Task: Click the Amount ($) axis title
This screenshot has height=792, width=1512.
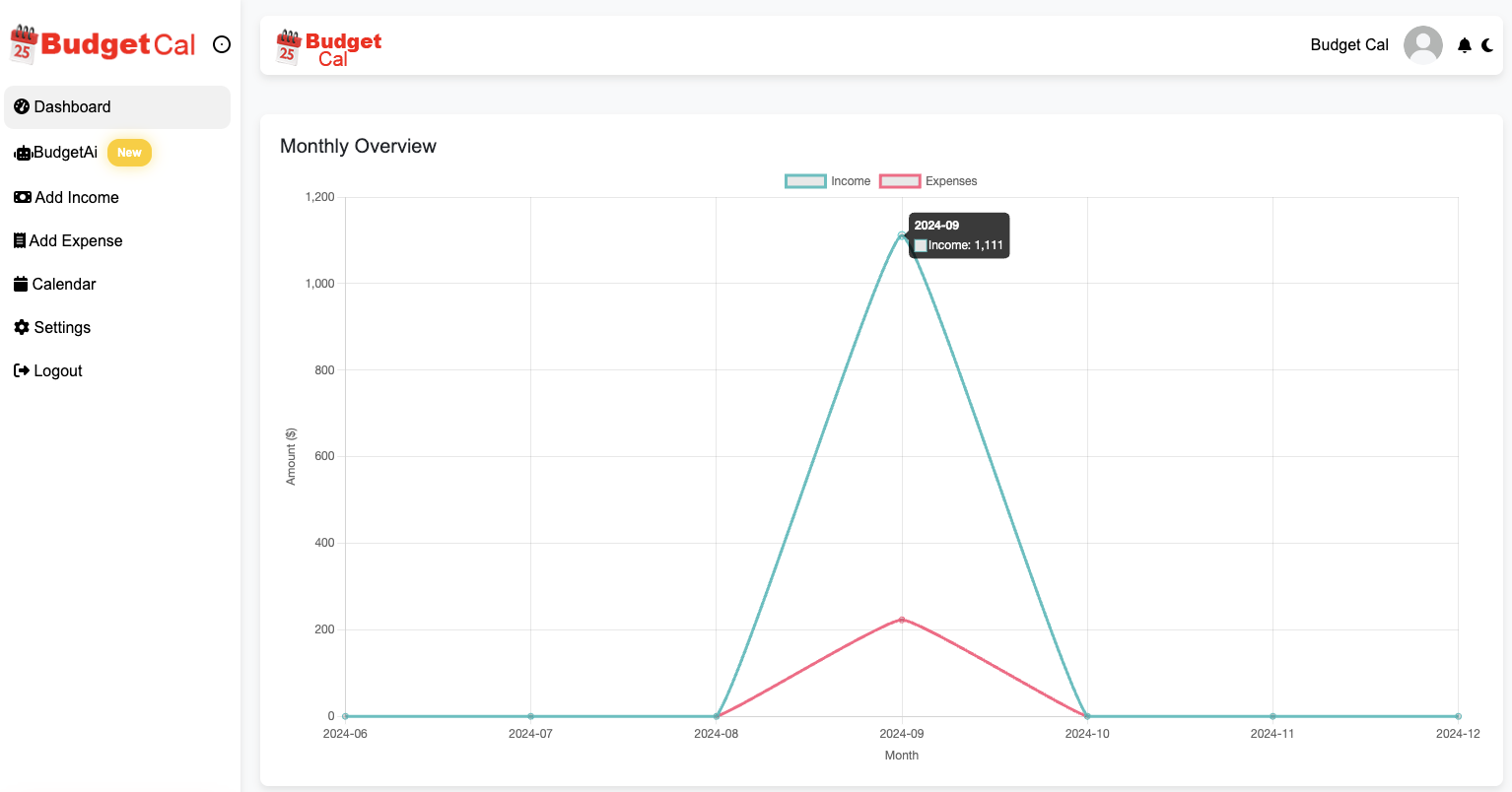Action: (291, 456)
